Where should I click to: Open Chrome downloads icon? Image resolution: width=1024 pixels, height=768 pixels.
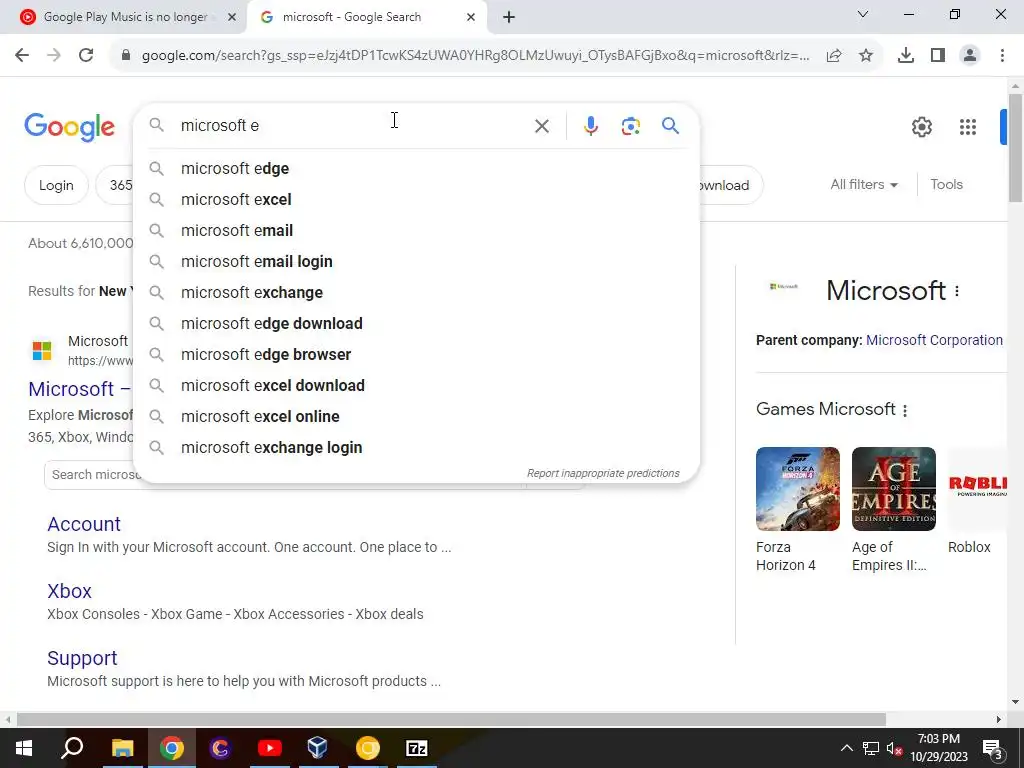[906, 56]
